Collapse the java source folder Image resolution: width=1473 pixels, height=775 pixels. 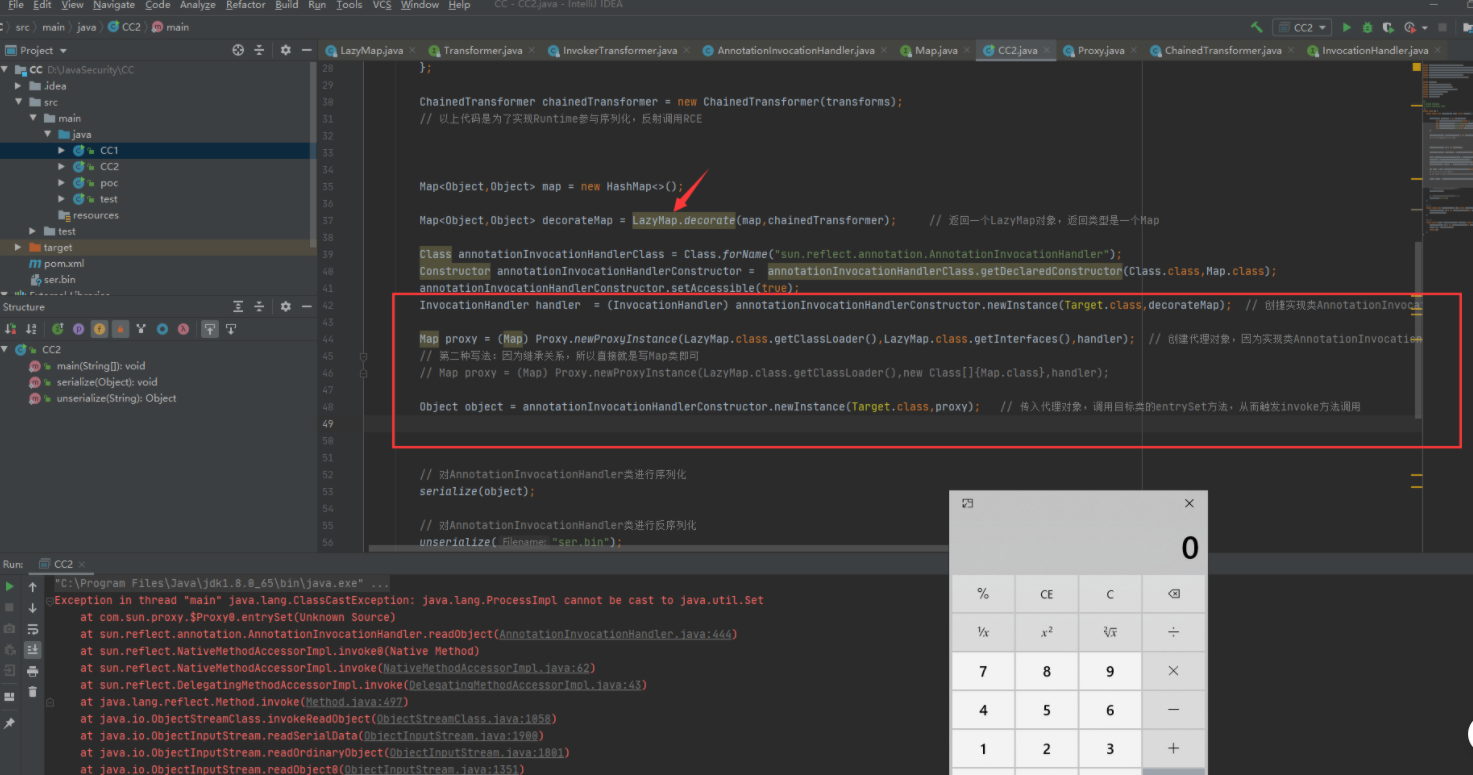[x=48, y=134]
